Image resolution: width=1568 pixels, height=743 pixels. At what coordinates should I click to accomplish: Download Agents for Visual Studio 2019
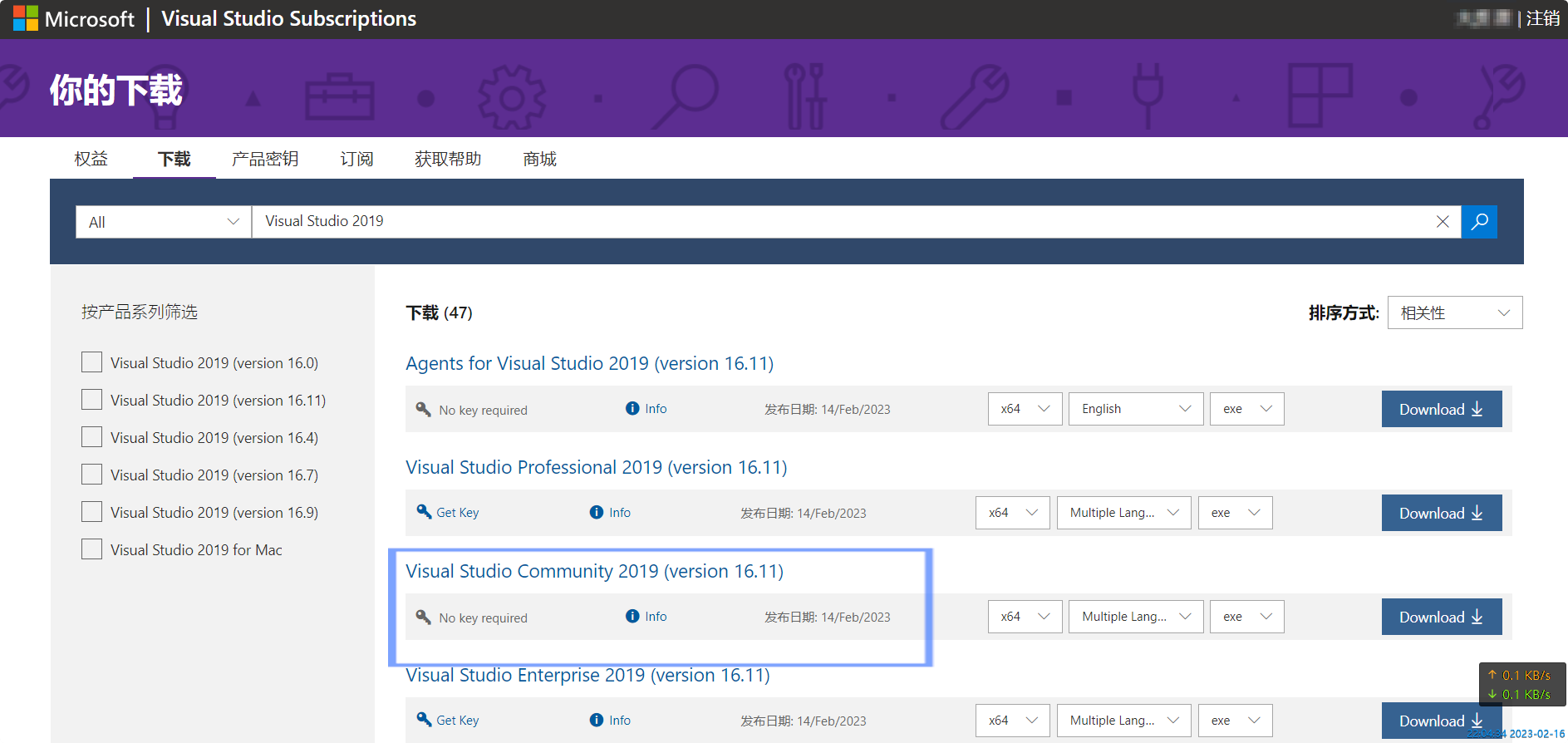coord(1442,409)
